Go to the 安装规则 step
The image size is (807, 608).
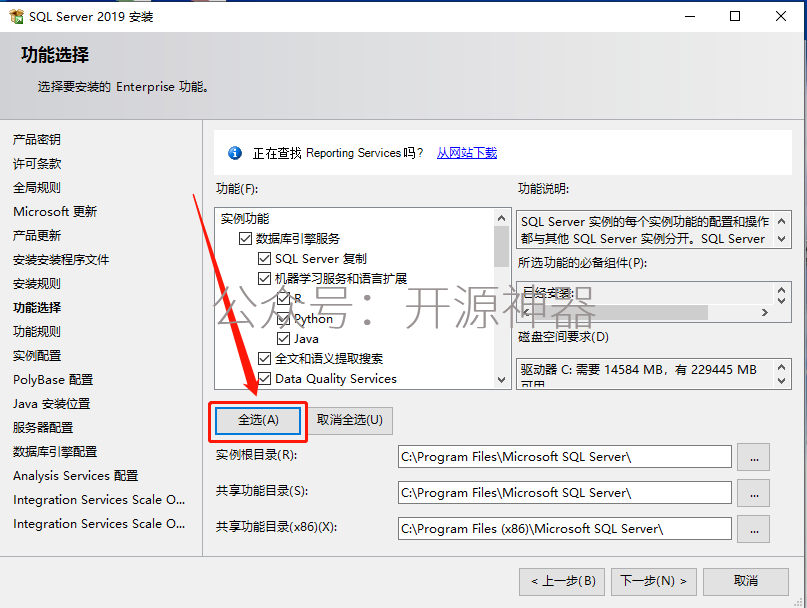tap(37, 284)
